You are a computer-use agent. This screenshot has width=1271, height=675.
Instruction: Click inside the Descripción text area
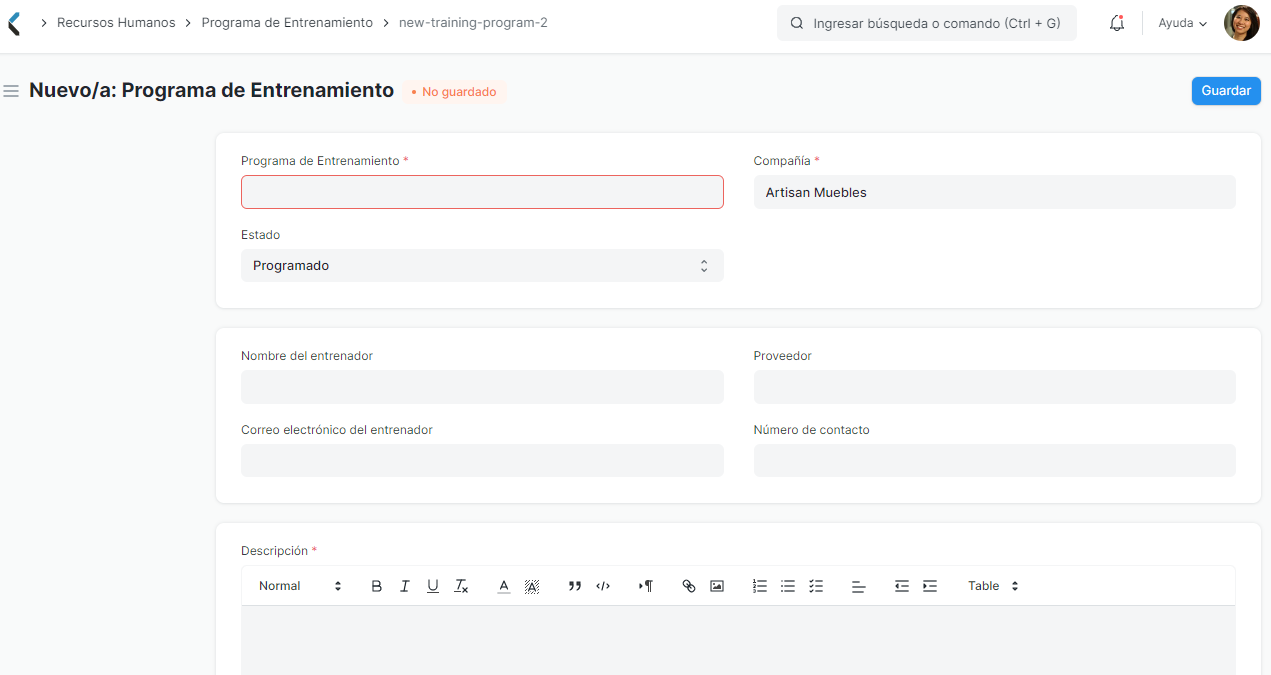point(738,640)
